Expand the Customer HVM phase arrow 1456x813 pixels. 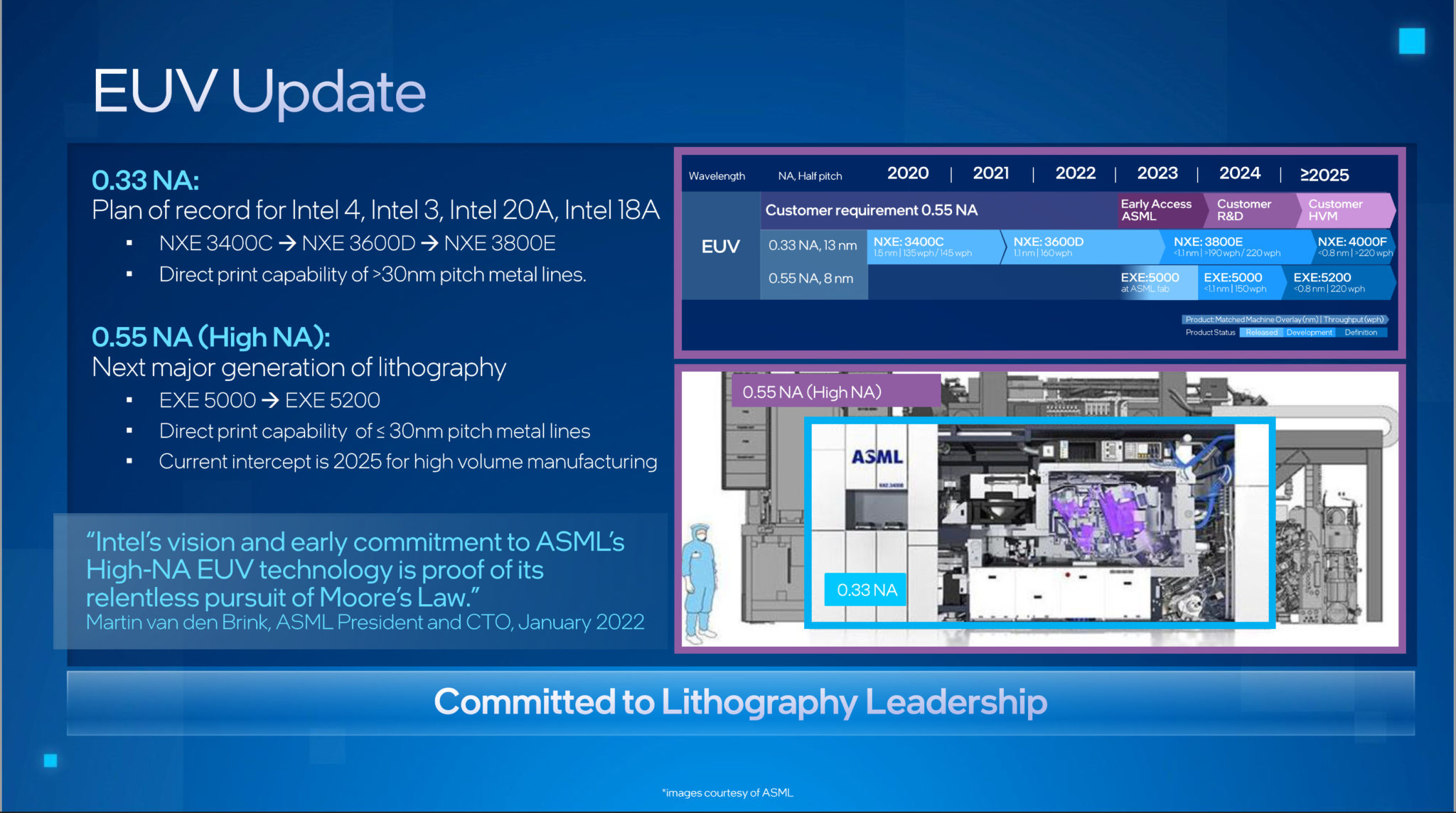point(1337,209)
